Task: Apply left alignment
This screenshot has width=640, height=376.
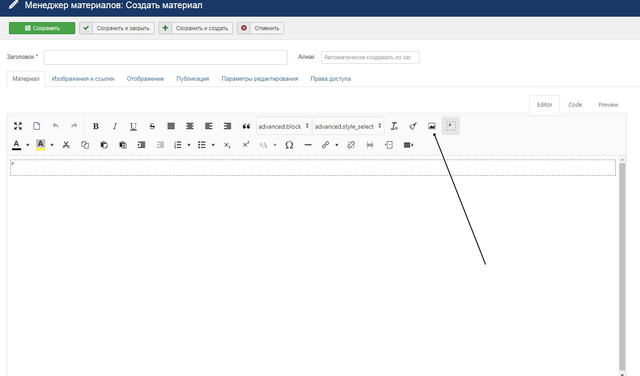Action: pos(209,126)
